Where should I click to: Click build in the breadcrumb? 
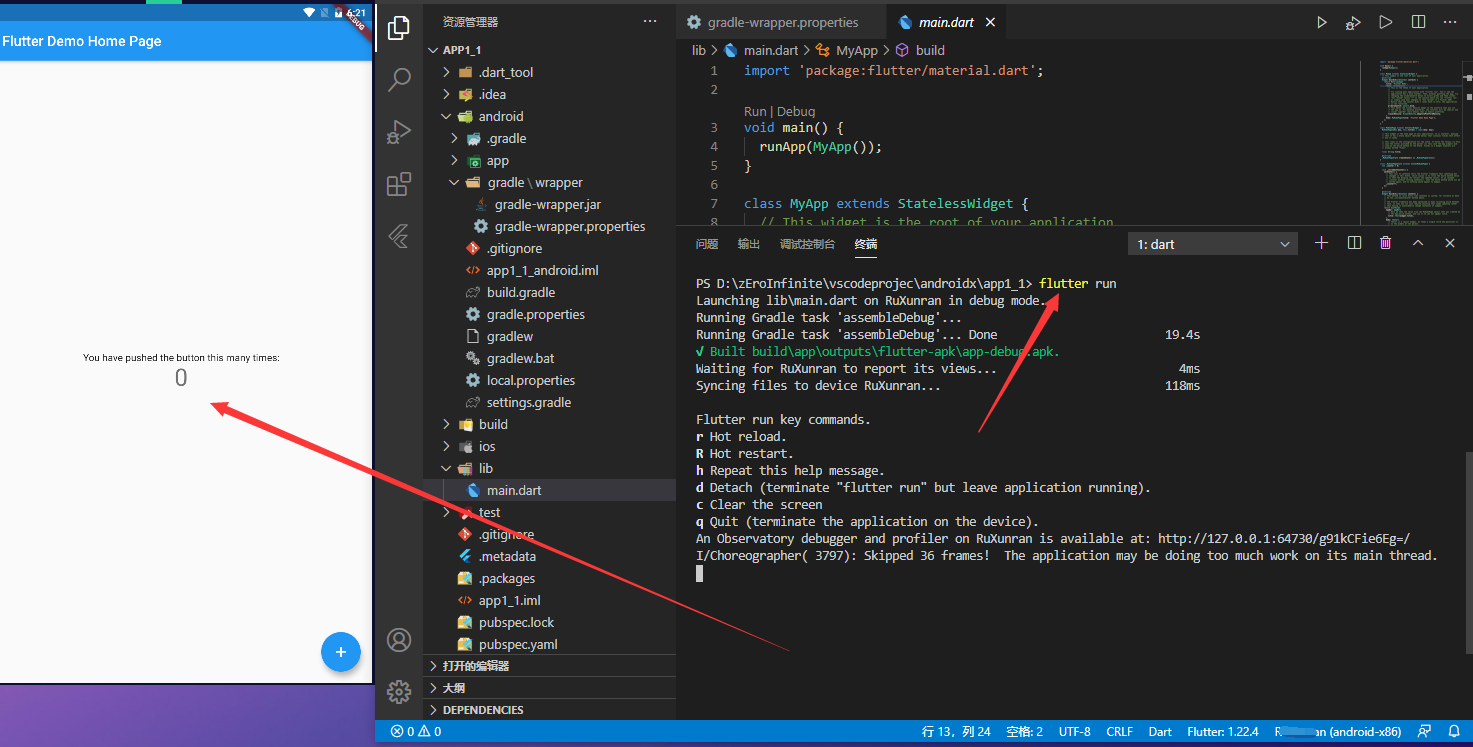[x=930, y=50]
